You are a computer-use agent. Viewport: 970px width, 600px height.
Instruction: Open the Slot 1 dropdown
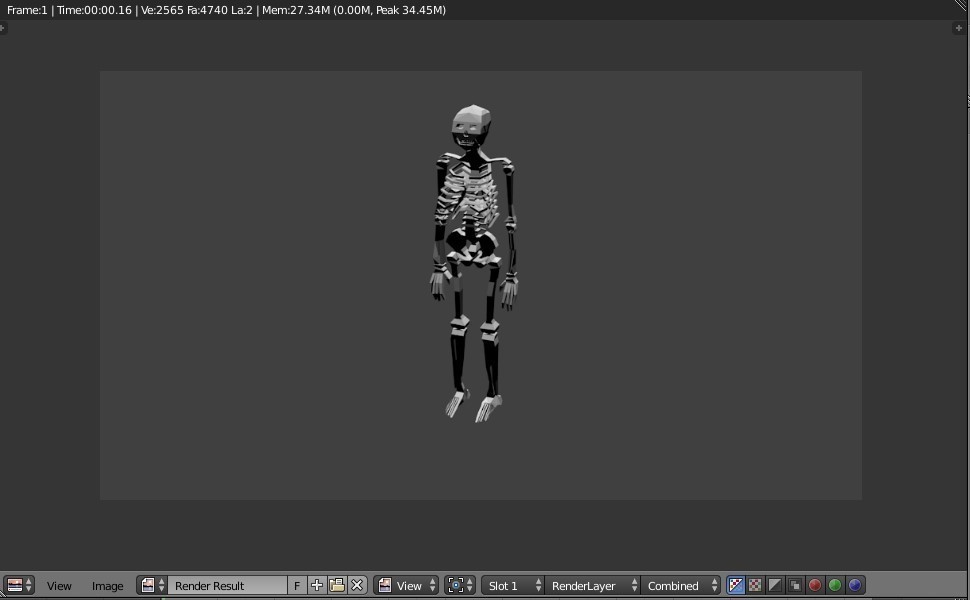click(x=510, y=585)
